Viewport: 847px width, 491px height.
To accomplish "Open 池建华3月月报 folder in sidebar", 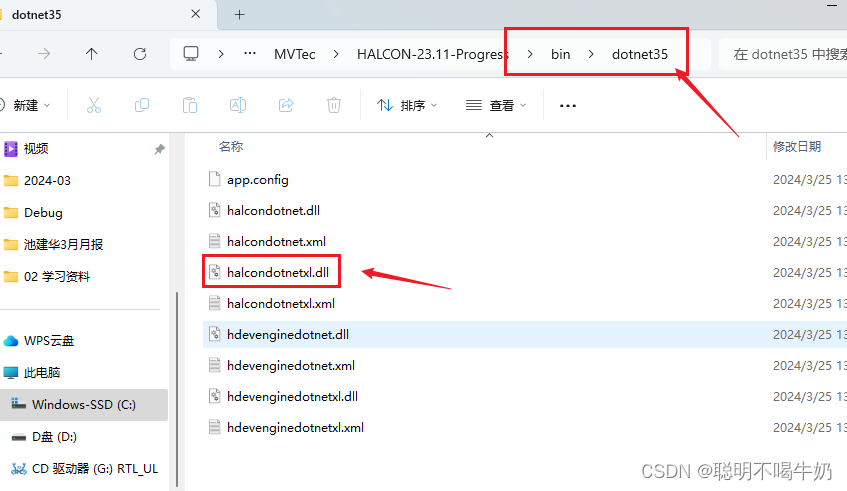I will click(x=63, y=244).
